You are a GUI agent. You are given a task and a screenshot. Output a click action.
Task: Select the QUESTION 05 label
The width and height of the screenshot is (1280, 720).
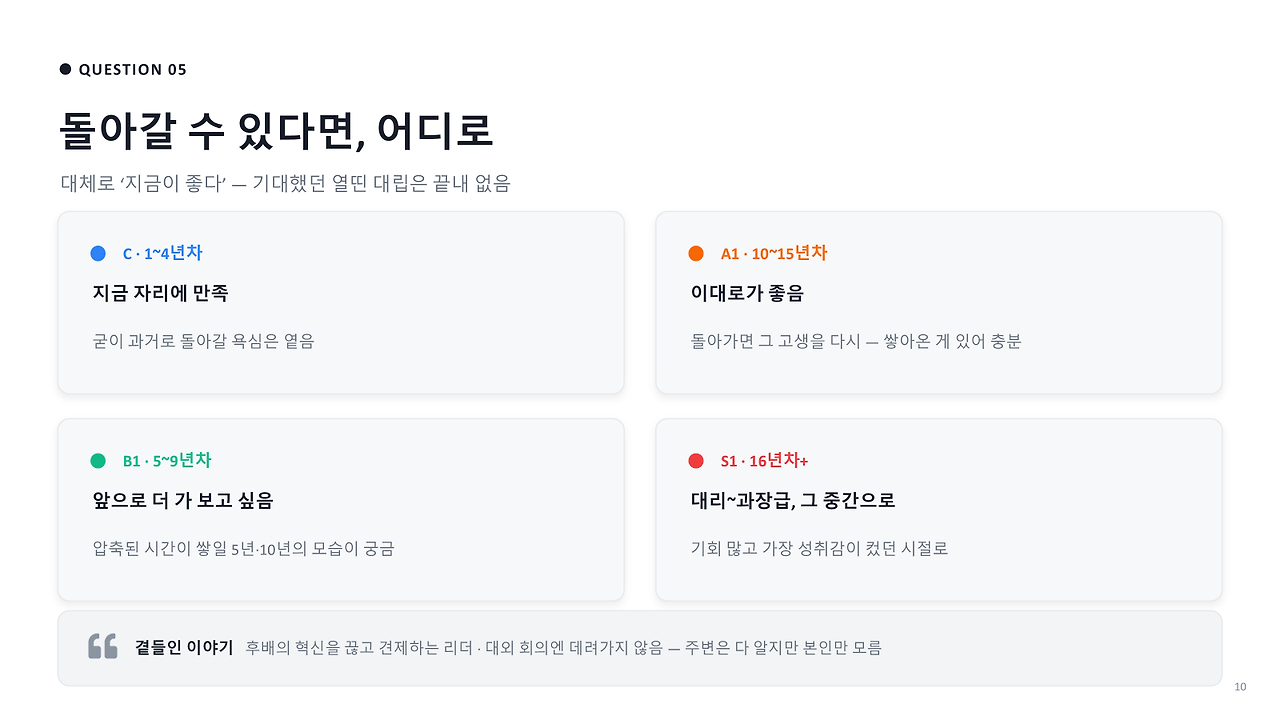[x=132, y=69]
